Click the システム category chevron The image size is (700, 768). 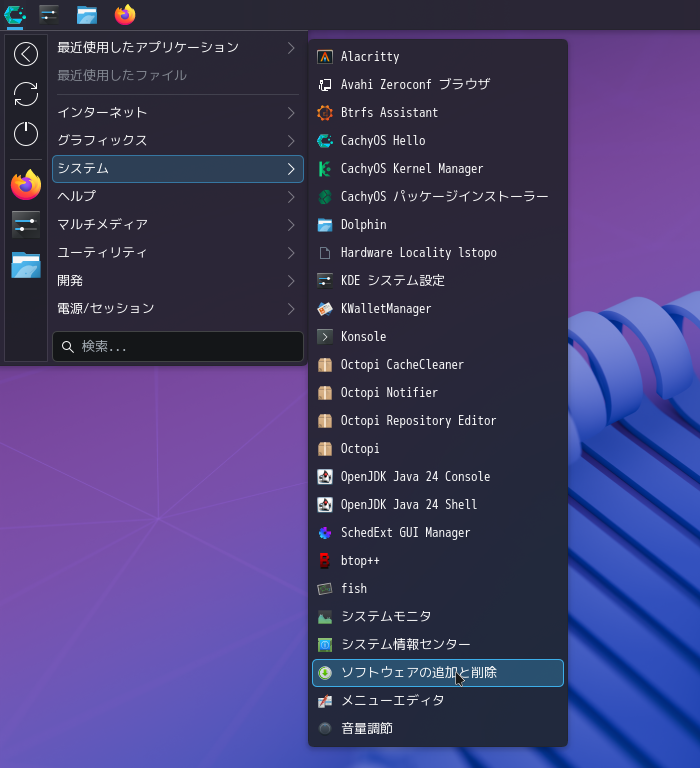pos(291,169)
